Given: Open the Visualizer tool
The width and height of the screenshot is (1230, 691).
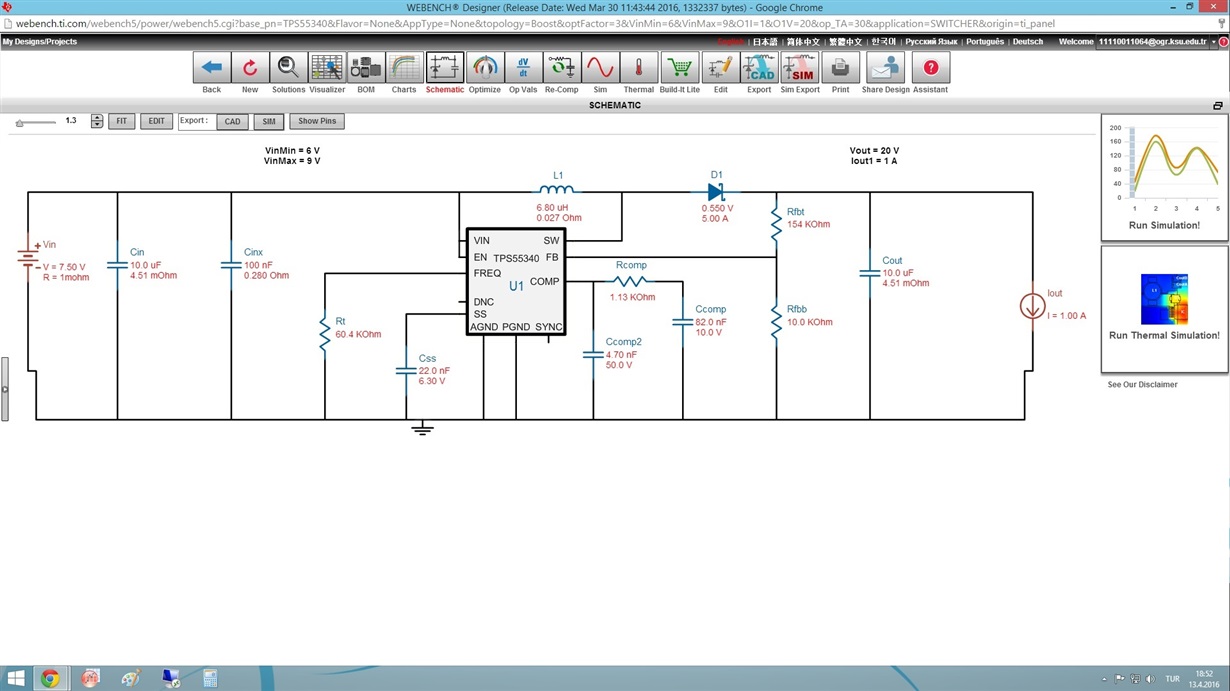Looking at the screenshot, I should pyautogui.click(x=327, y=68).
